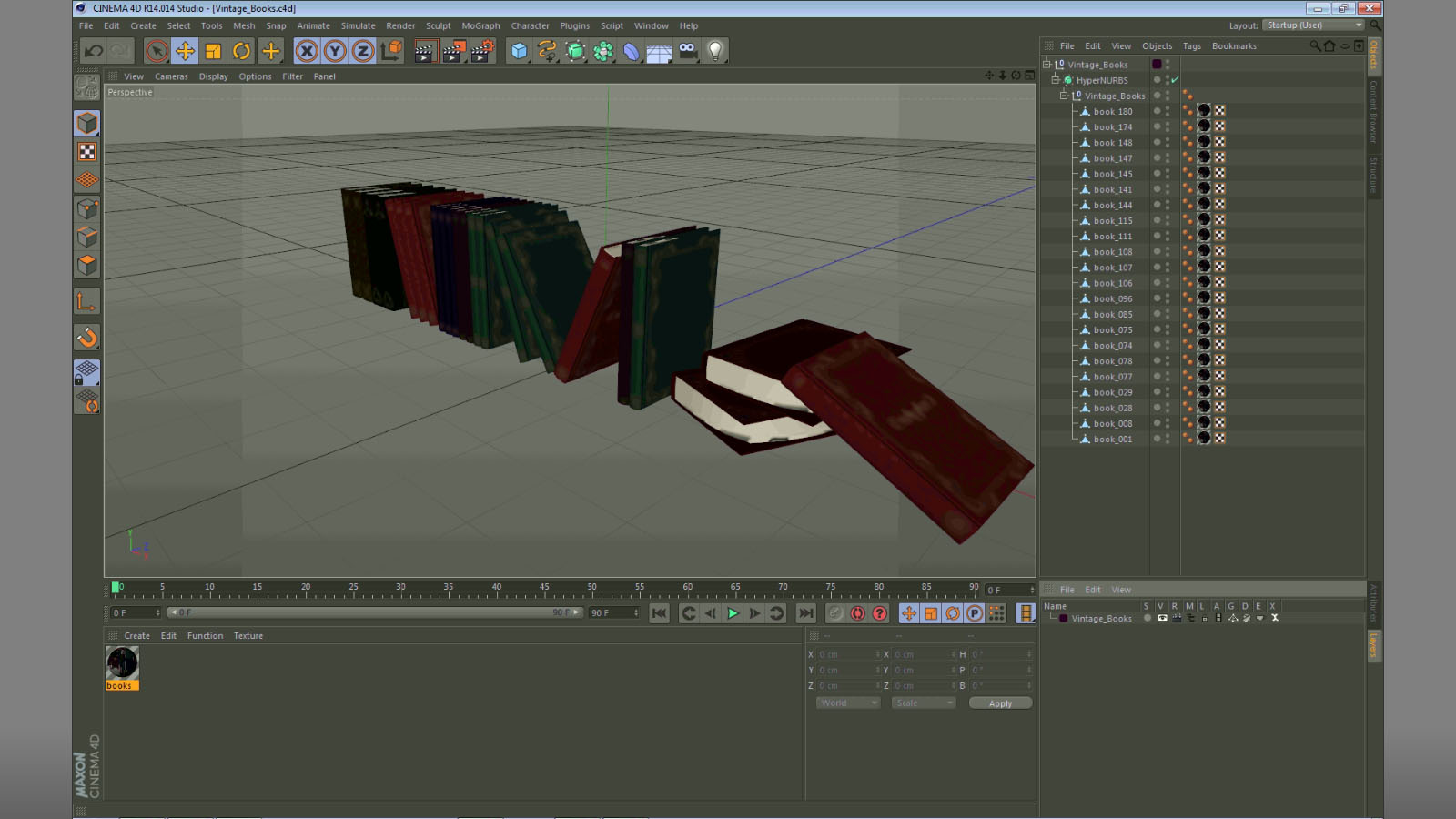The width and height of the screenshot is (1456, 819).
Task: Enable Edges mode icon
Action: click(87, 237)
